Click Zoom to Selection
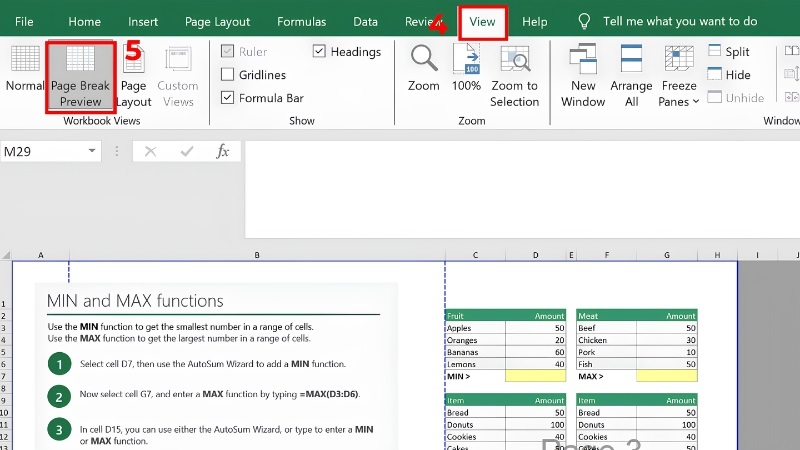This screenshot has width=800, height=450. [514, 77]
